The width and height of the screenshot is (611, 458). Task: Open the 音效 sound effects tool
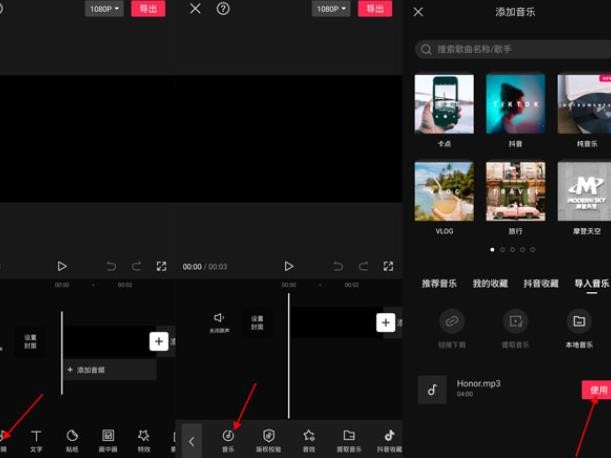310,440
